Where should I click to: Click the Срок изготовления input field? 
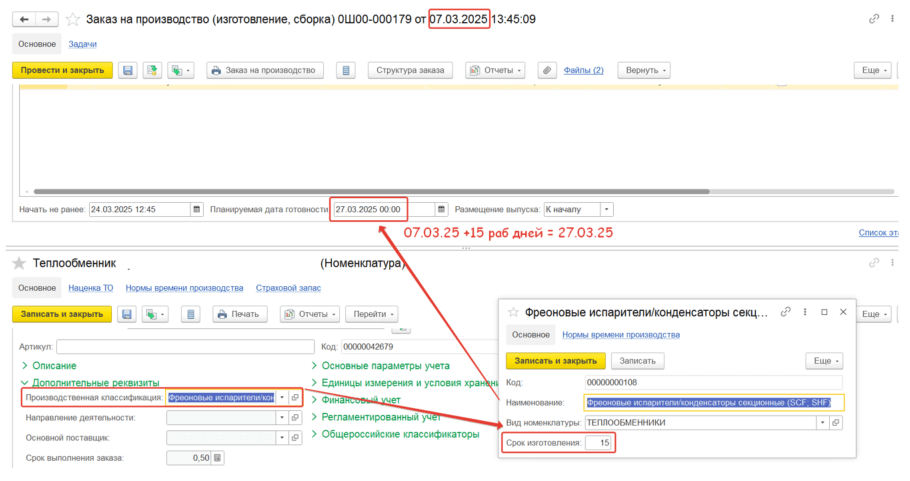pyautogui.click(x=600, y=442)
